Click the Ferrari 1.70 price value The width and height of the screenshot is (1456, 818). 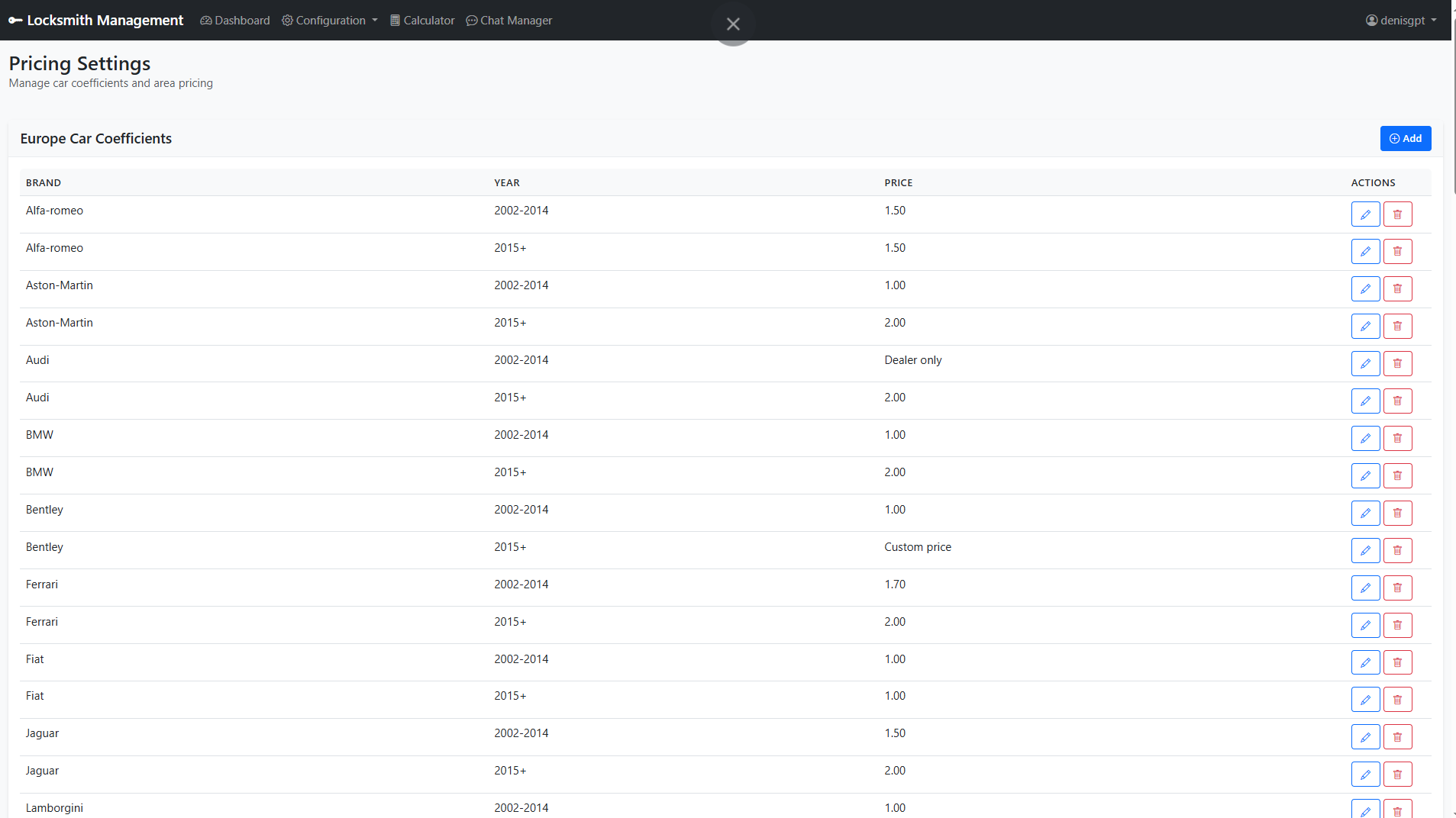895,585
